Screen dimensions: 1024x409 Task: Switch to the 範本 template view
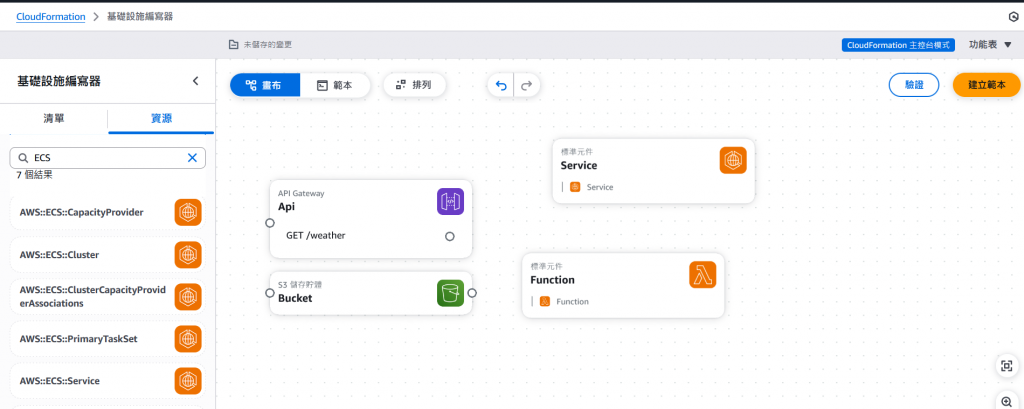click(x=335, y=85)
